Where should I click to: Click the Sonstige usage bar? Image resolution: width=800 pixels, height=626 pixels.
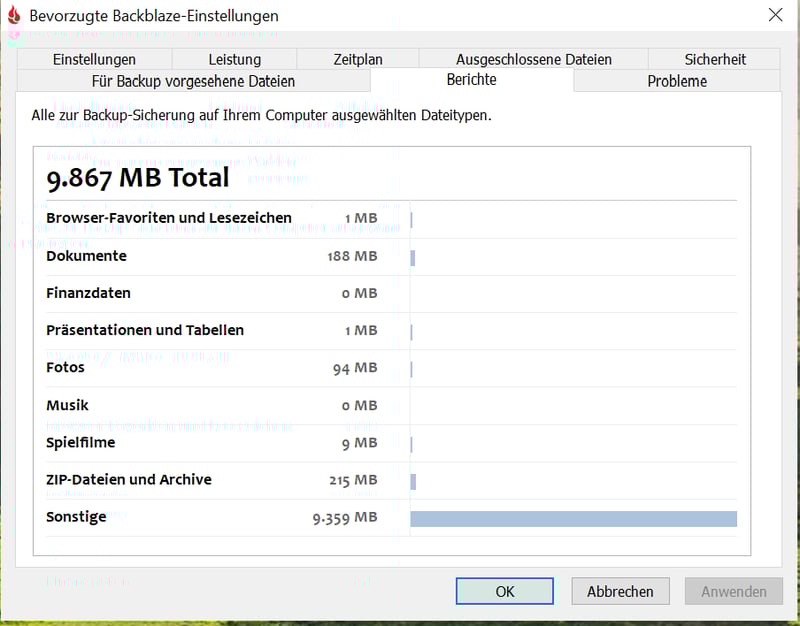[573, 518]
